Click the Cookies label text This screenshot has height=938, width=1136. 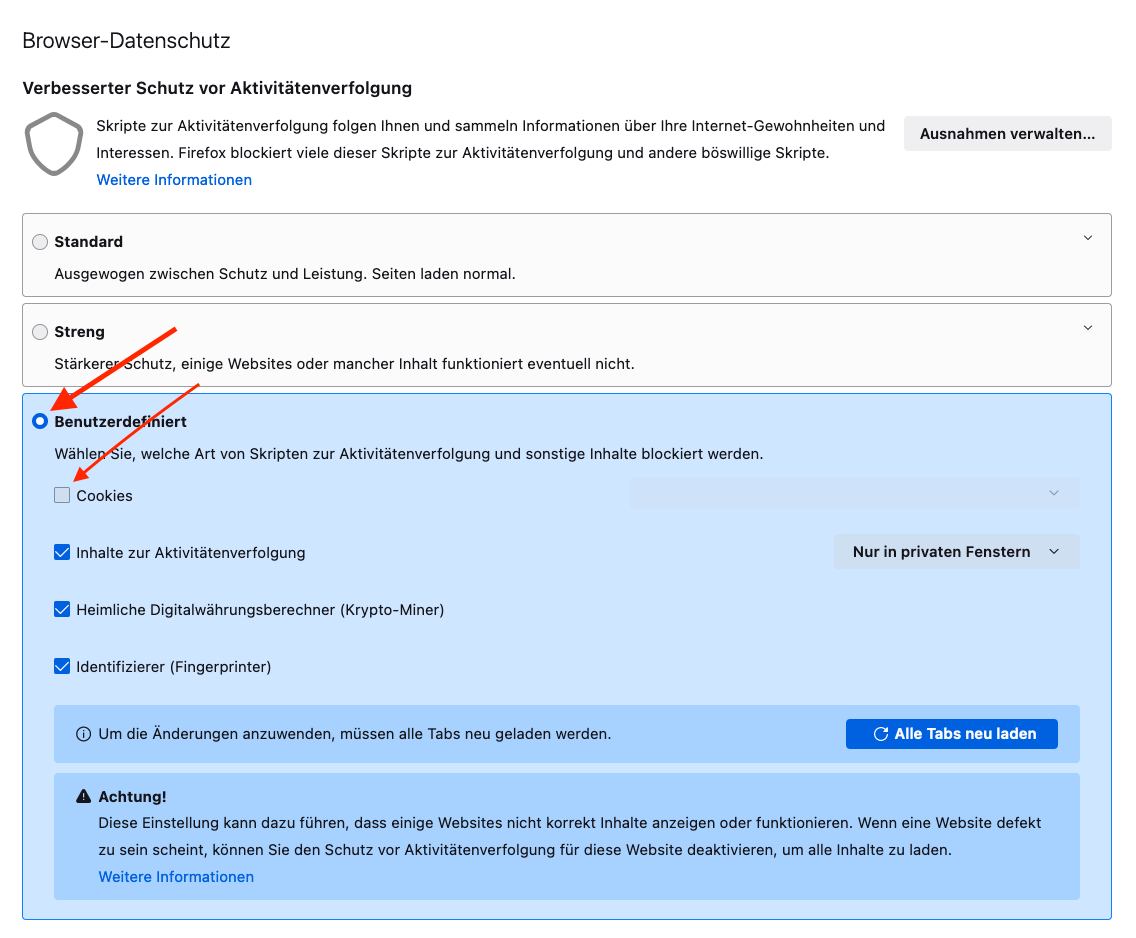(104, 496)
